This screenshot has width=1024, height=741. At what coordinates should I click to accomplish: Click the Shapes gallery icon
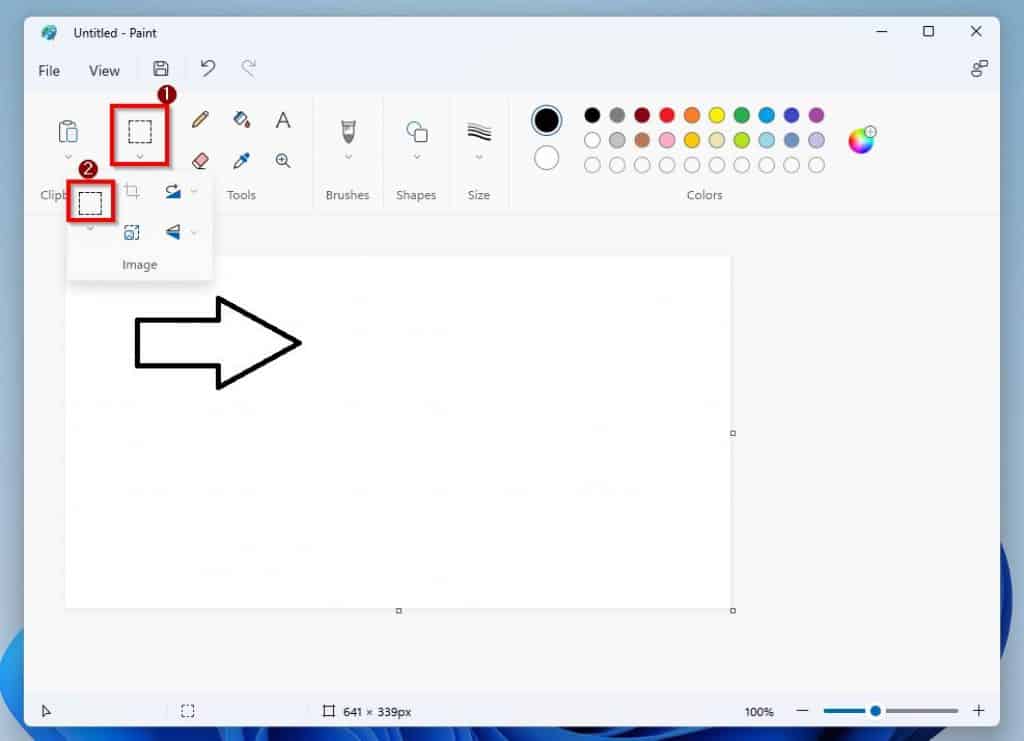417,132
